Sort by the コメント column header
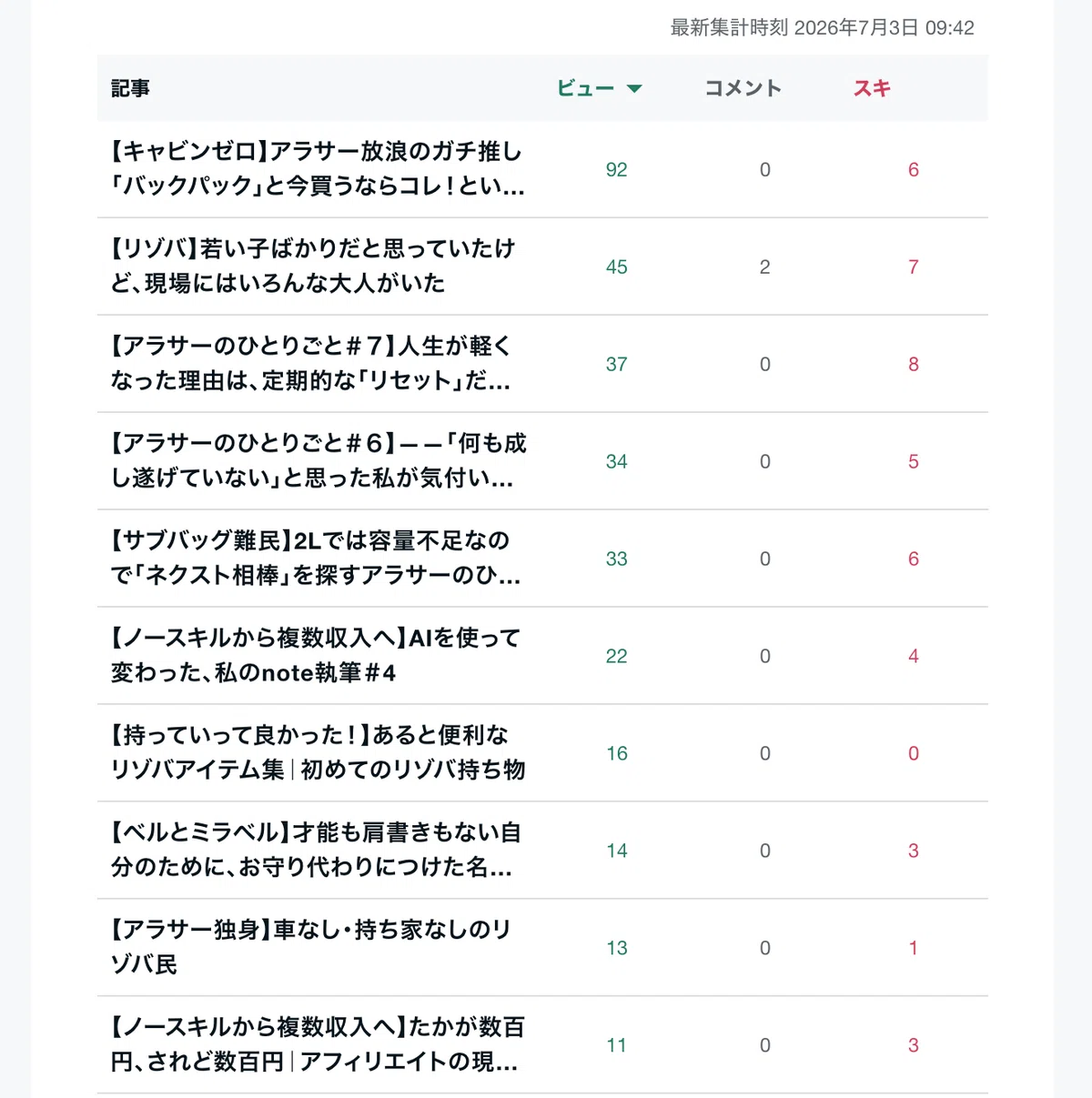The width and height of the screenshot is (1092, 1098). (x=743, y=88)
